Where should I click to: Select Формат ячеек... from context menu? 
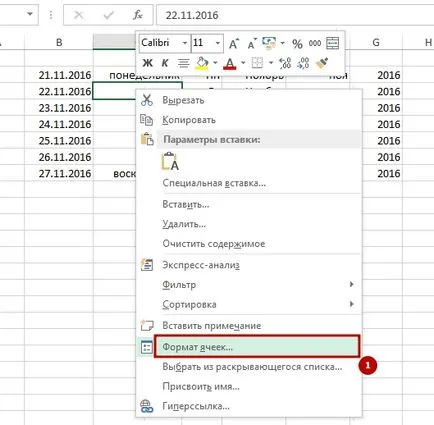(x=257, y=347)
